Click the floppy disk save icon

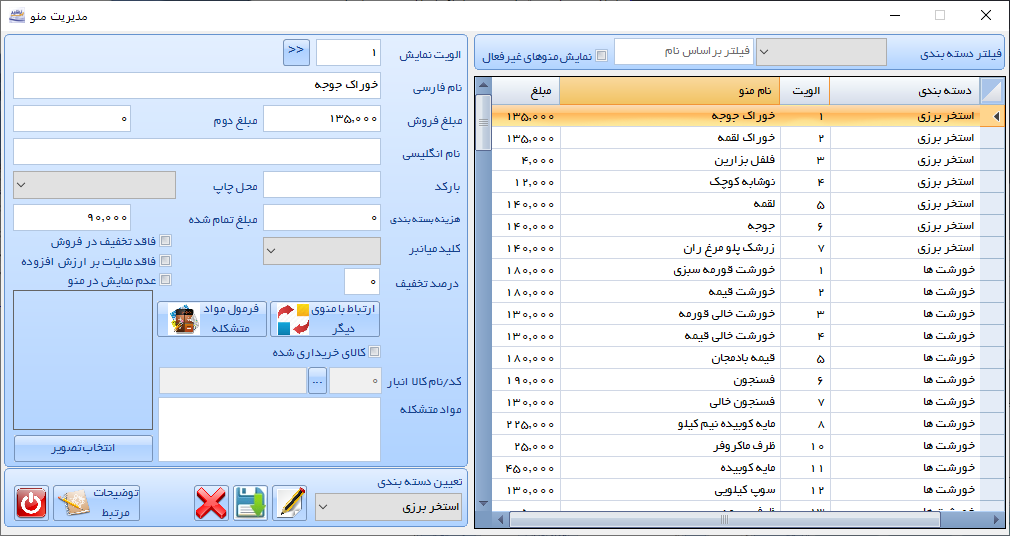(250, 503)
